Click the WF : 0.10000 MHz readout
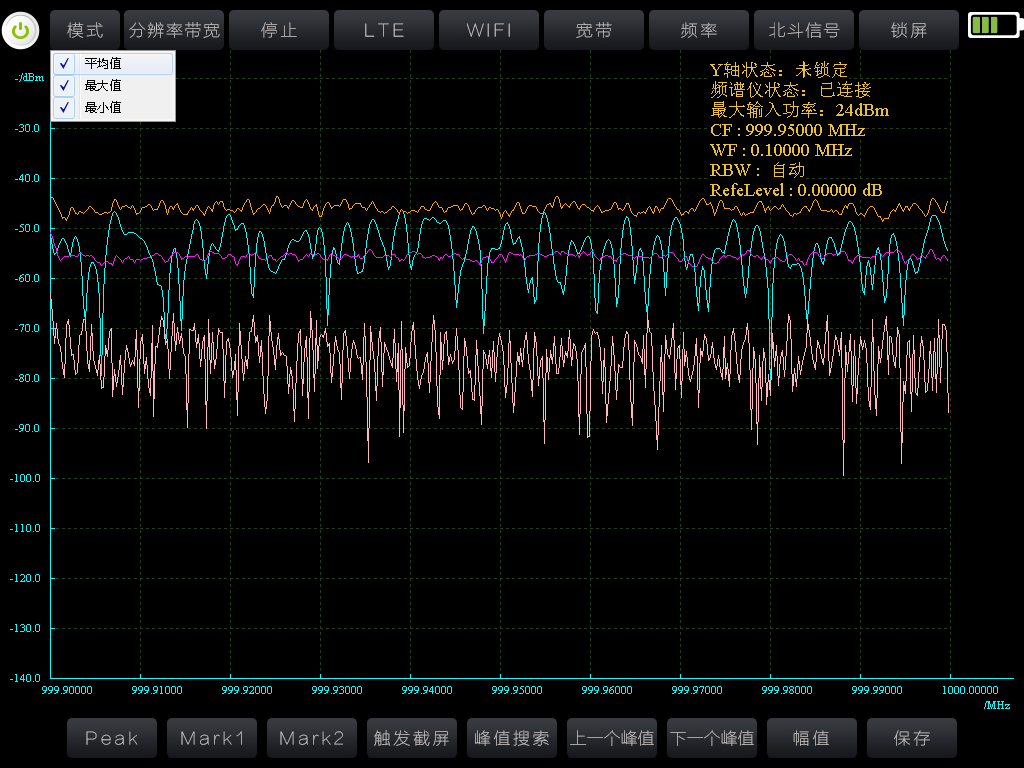 tap(781, 150)
